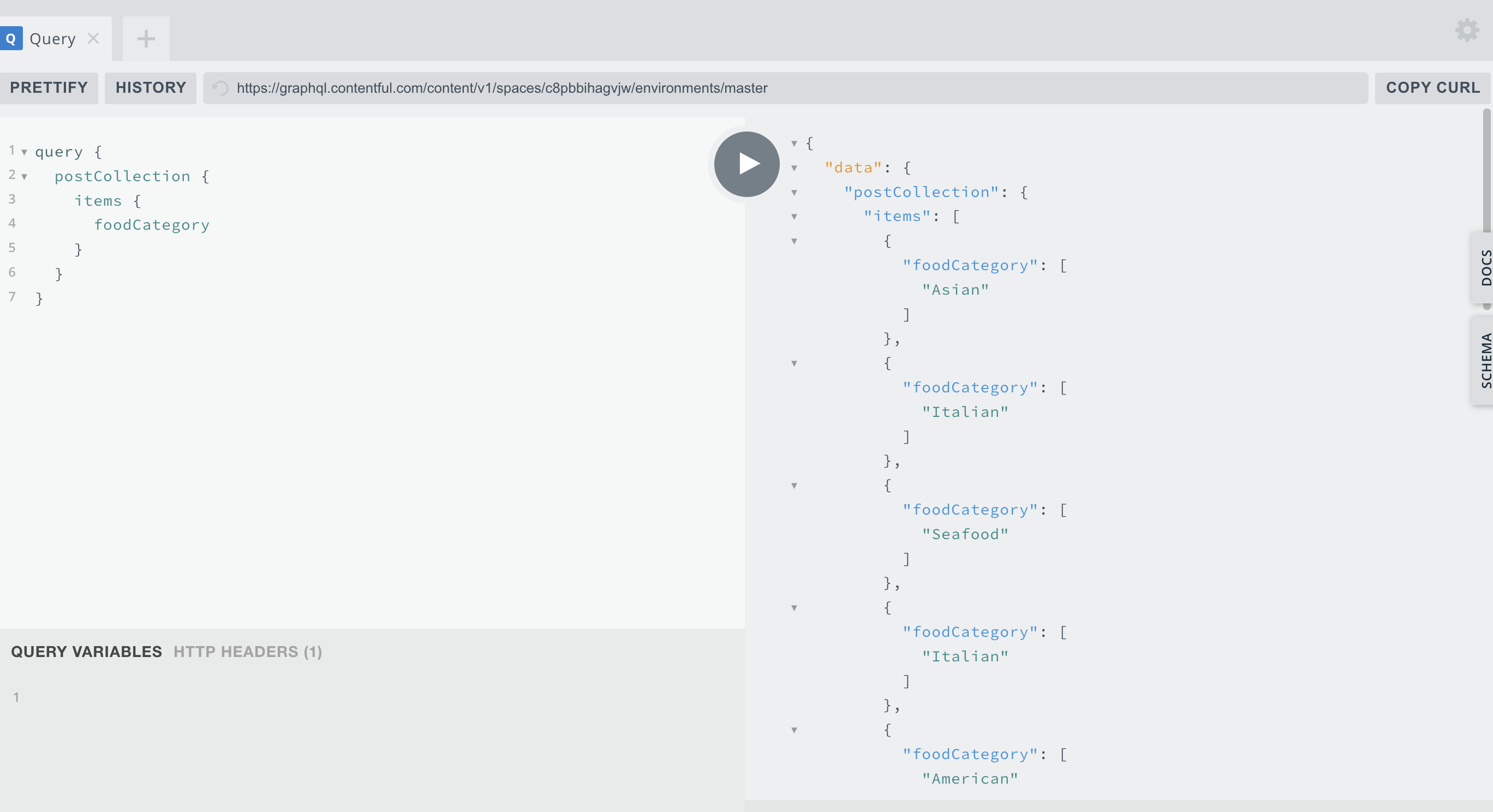Click the blue Q icon on the Query tab

(11, 39)
